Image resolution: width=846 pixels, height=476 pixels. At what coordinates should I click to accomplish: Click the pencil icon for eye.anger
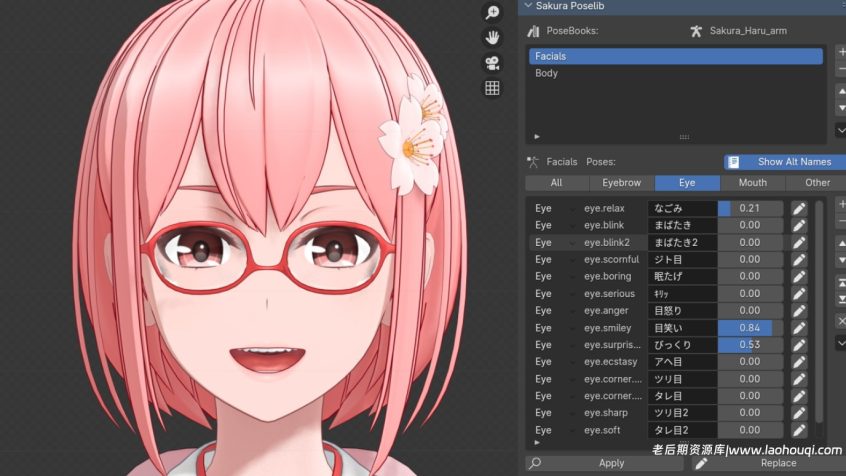tap(799, 311)
